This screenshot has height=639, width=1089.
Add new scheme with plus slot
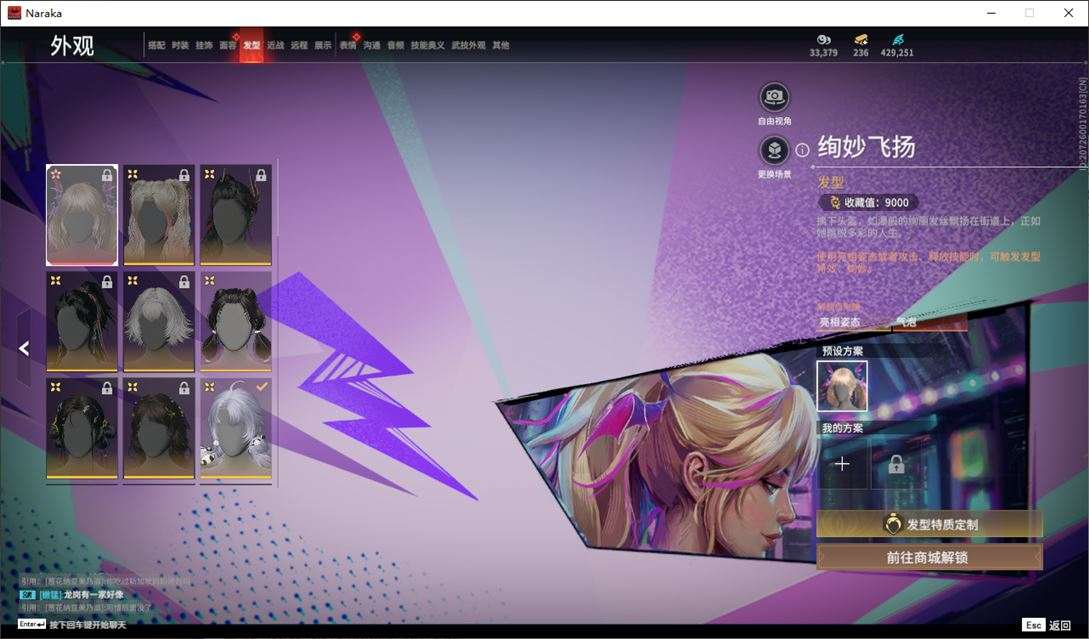(842, 464)
